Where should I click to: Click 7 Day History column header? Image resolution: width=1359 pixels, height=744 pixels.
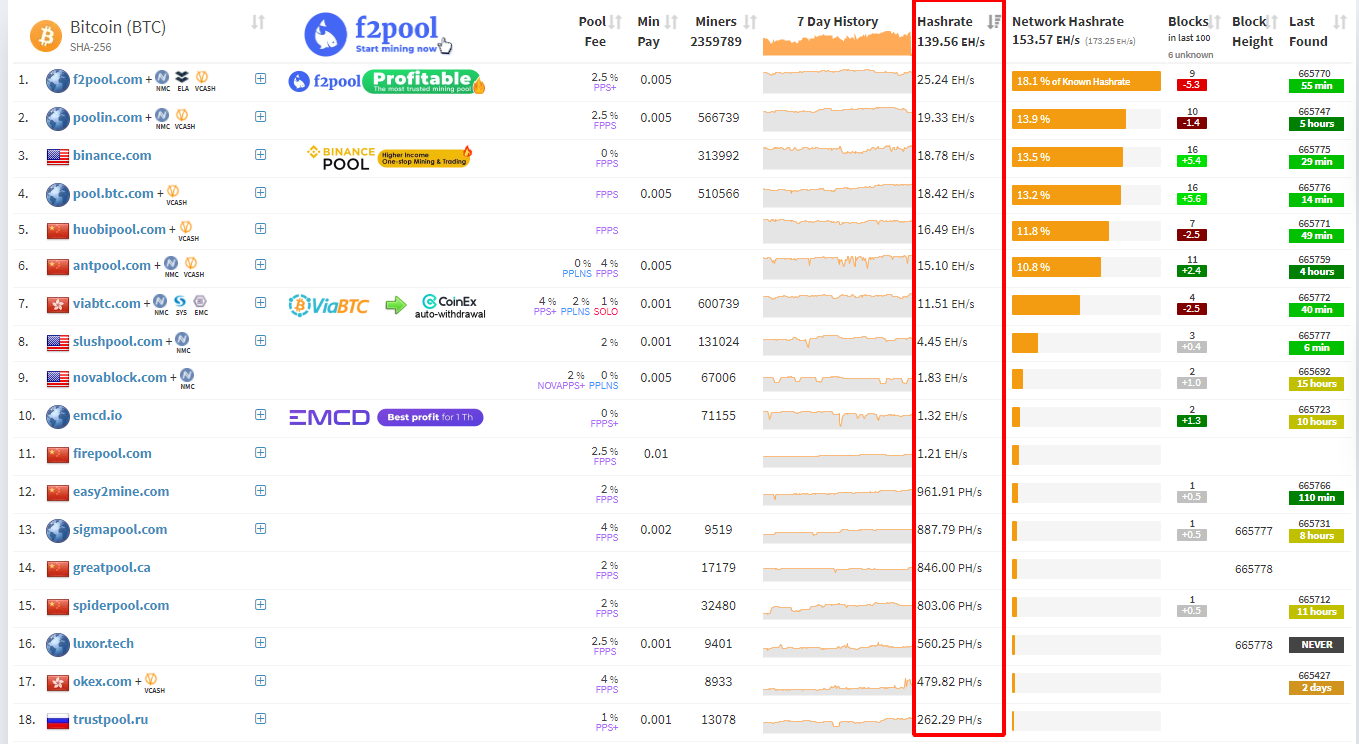tap(837, 21)
